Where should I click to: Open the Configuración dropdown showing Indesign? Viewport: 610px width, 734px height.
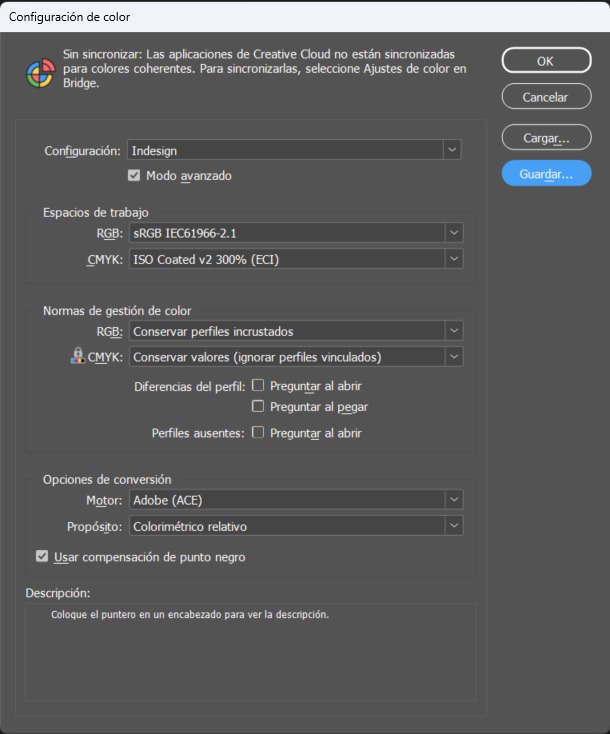click(x=294, y=150)
